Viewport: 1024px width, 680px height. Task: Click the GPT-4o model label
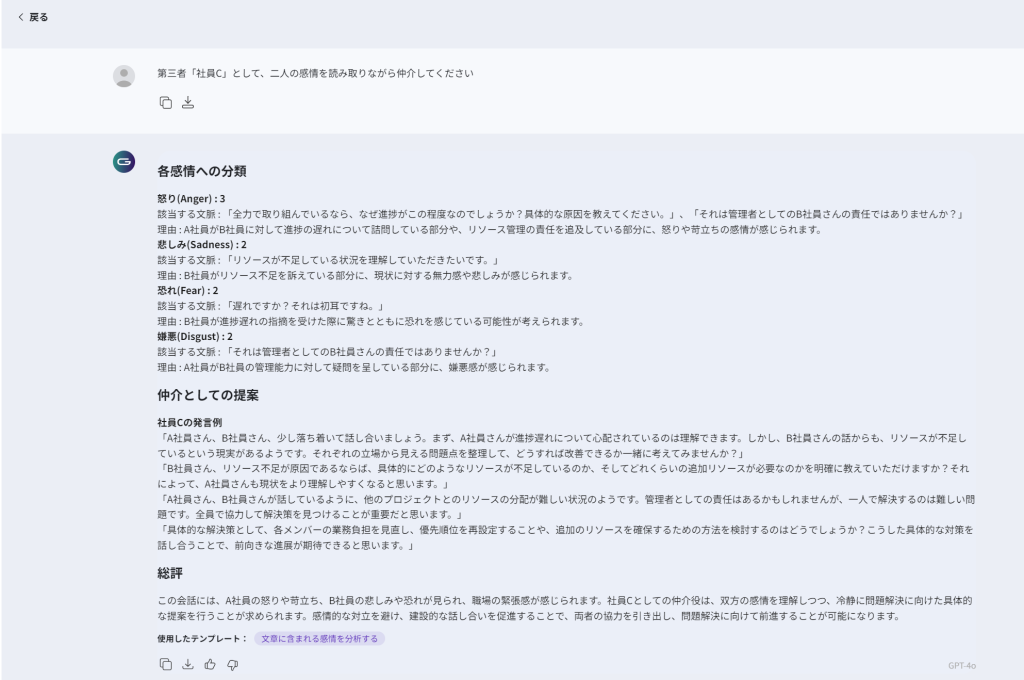point(961,665)
